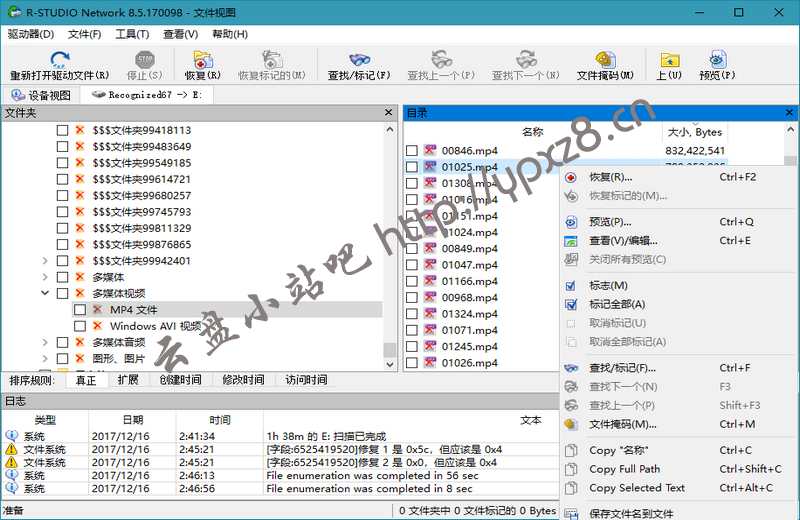Choose 查看(V)/编辑... in the context menu
Image resolution: width=800 pixels, height=520 pixels.
(678, 241)
